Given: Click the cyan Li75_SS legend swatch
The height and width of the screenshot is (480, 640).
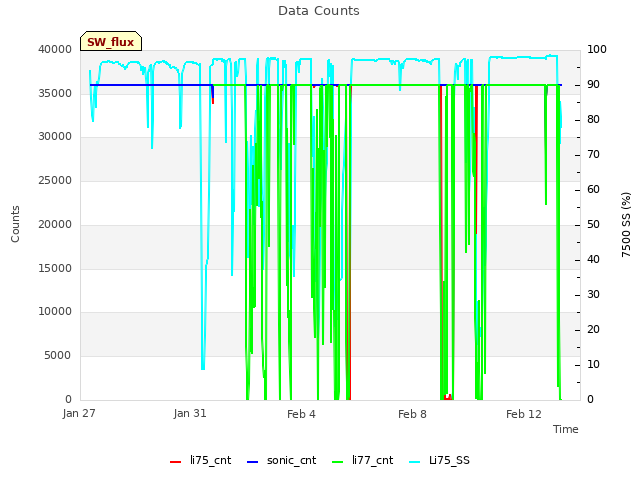Looking at the screenshot, I should pyautogui.click(x=414, y=462).
